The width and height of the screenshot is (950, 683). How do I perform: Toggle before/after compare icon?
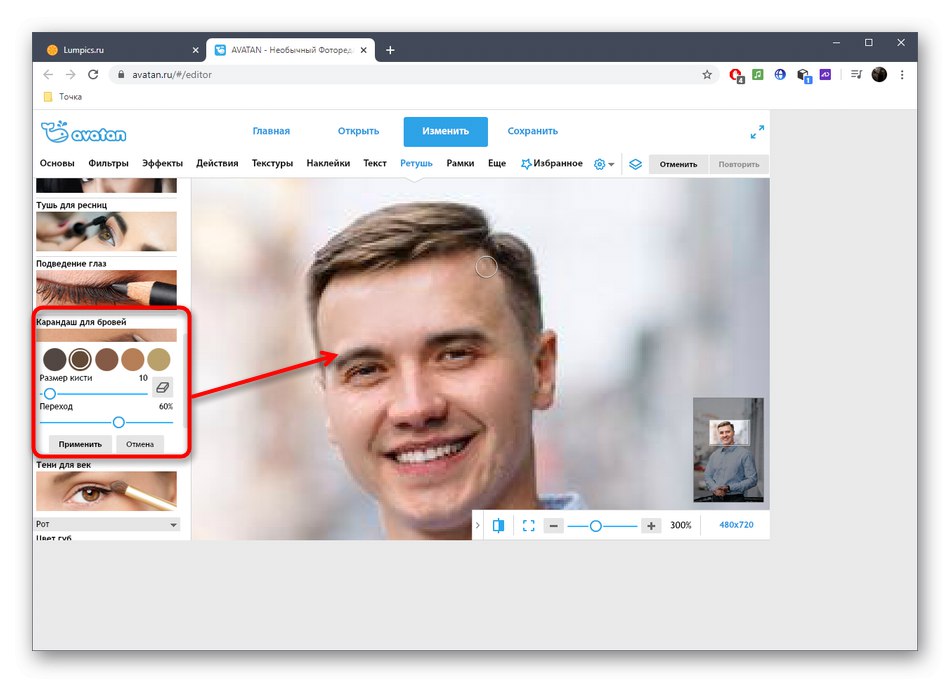tap(498, 525)
